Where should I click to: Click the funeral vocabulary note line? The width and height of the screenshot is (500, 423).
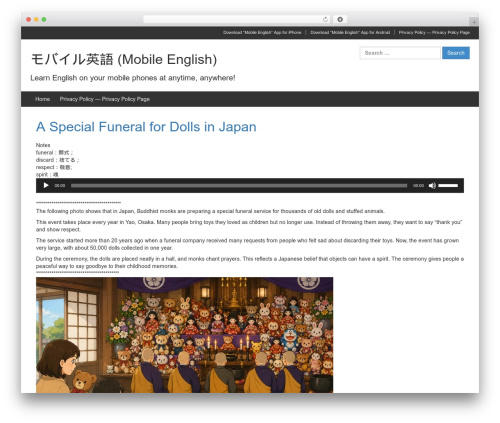[54, 152]
